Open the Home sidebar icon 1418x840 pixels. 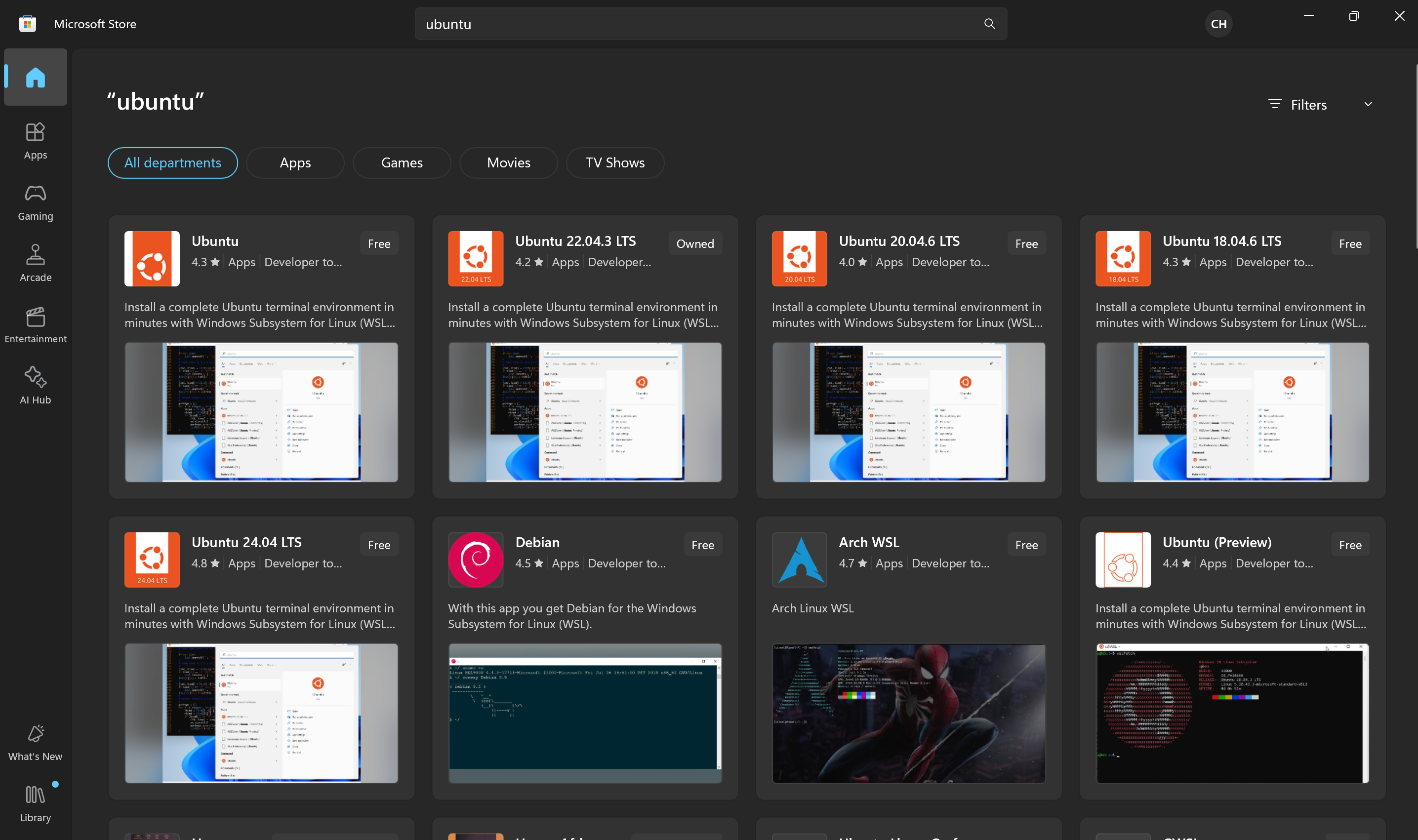tap(35, 77)
